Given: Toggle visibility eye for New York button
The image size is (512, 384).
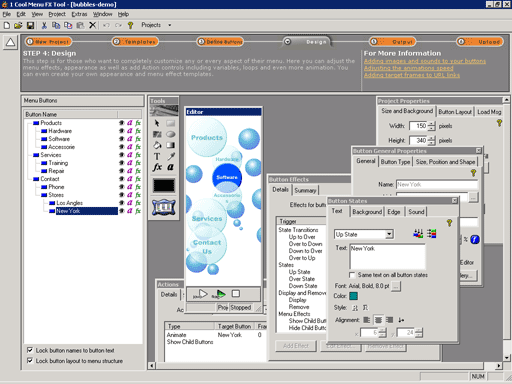Looking at the screenshot, I should 122,211.
